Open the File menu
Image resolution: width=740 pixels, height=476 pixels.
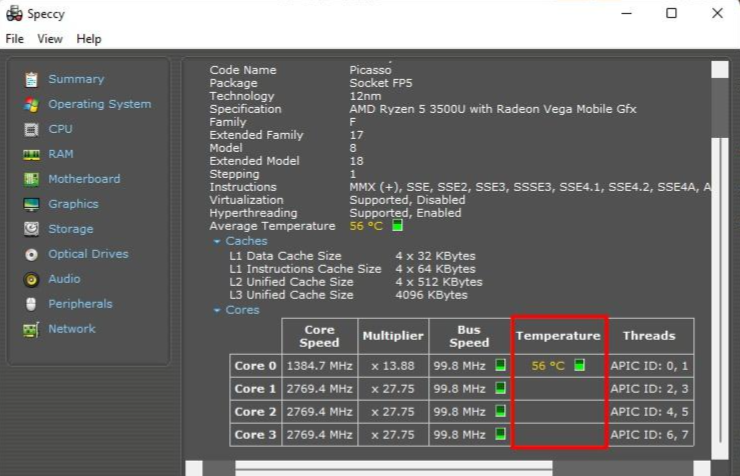tap(15, 39)
